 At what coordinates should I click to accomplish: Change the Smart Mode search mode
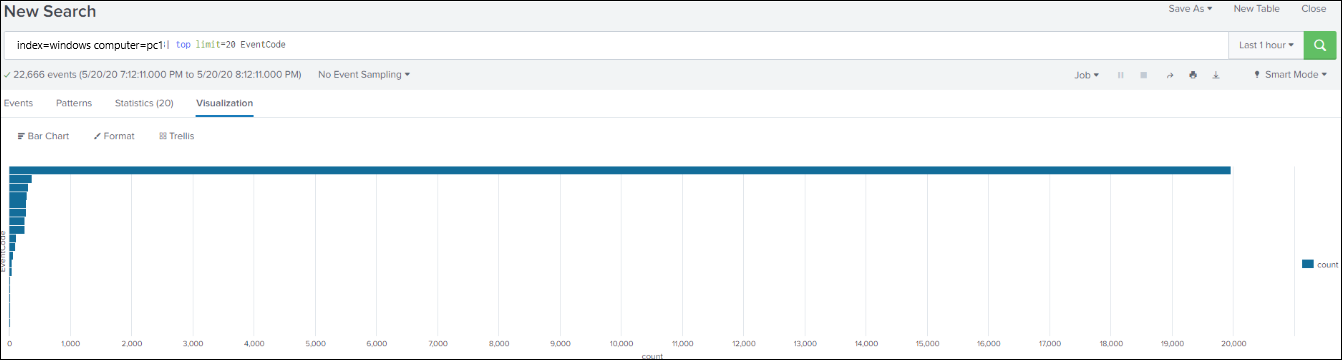coord(1290,75)
